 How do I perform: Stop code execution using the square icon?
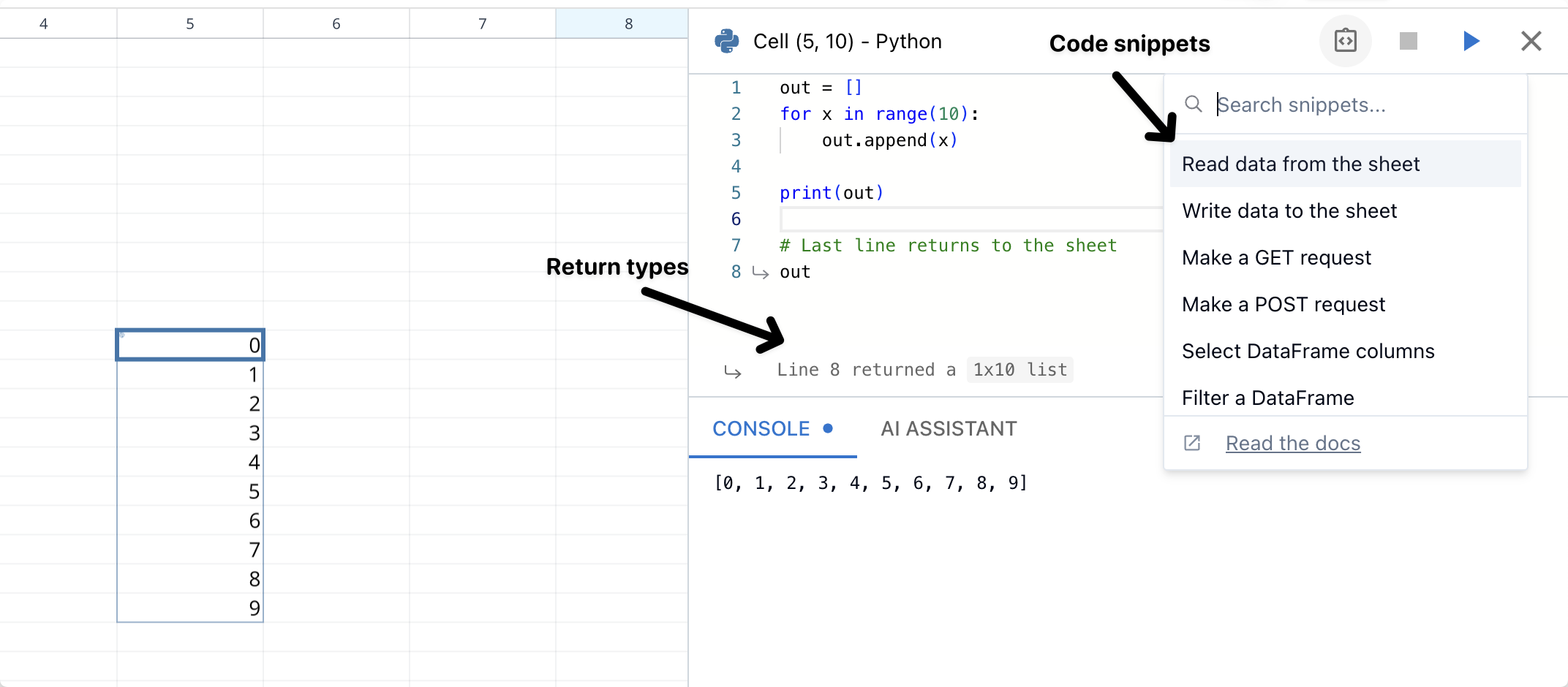(1408, 42)
